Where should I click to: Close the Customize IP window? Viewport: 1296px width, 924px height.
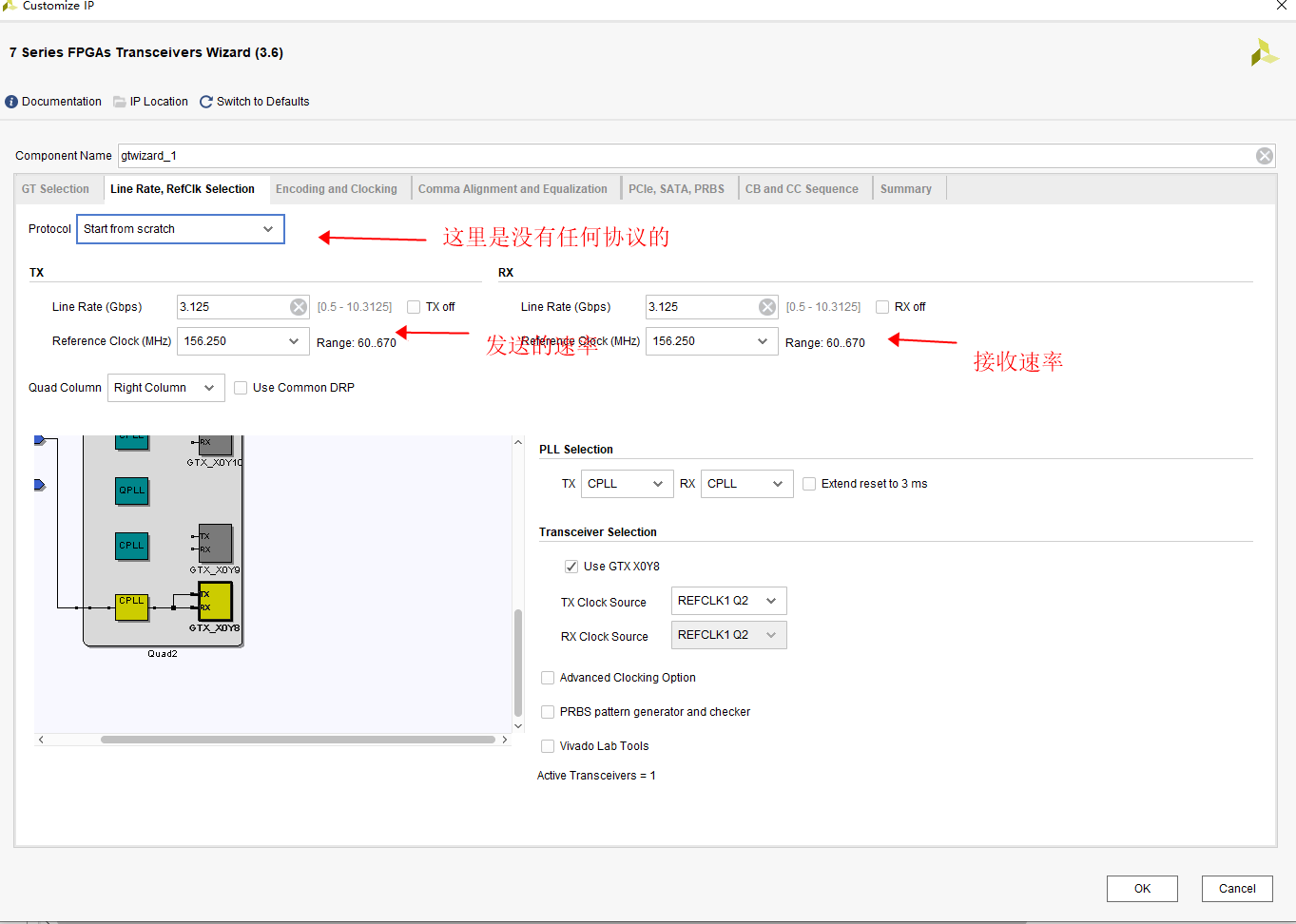point(1281,6)
